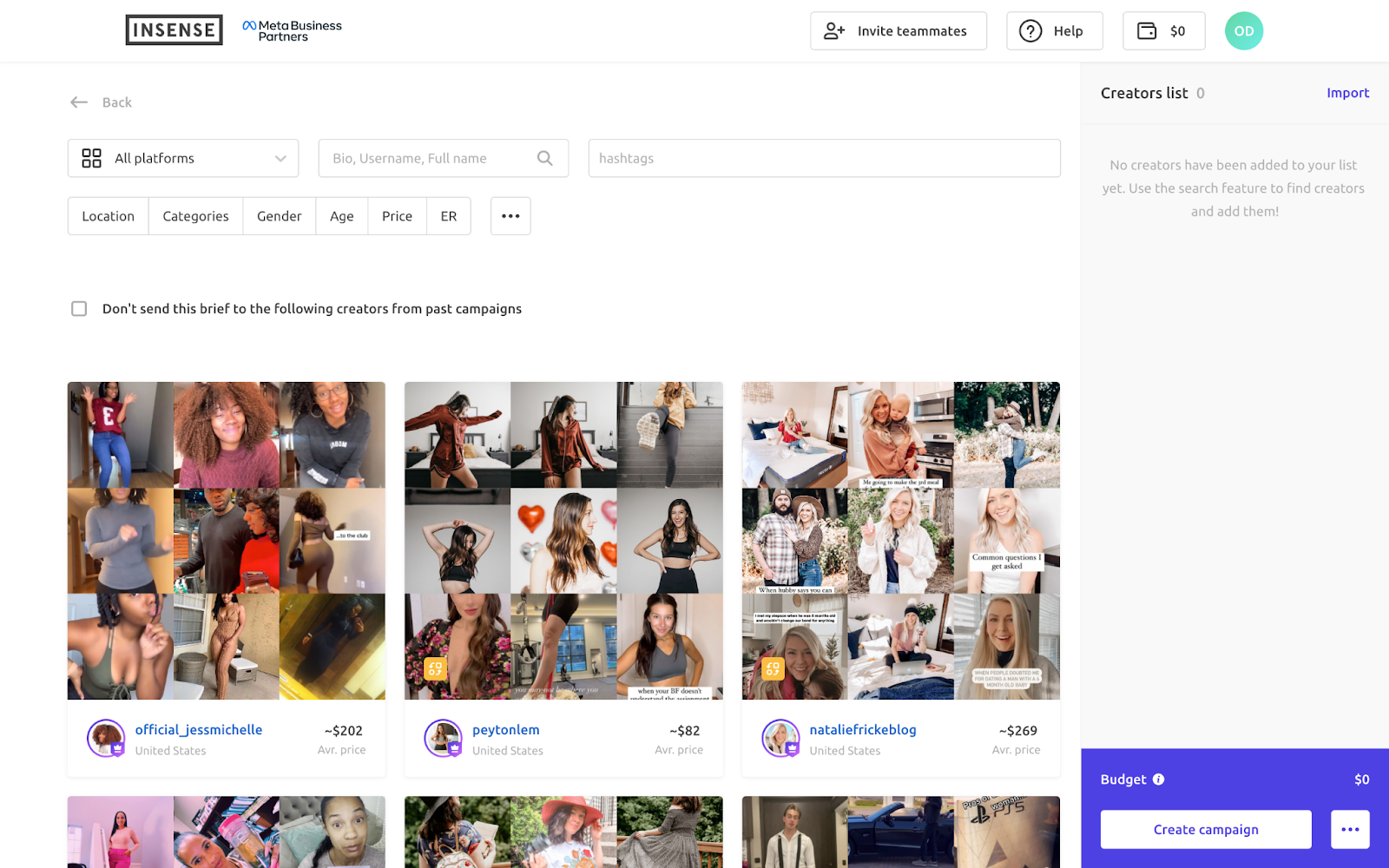Open campaign options ellipsis beside Create campaign
Image resolution: width=1389 pixels, height=868 pixels.
(x=1350, y=830)
